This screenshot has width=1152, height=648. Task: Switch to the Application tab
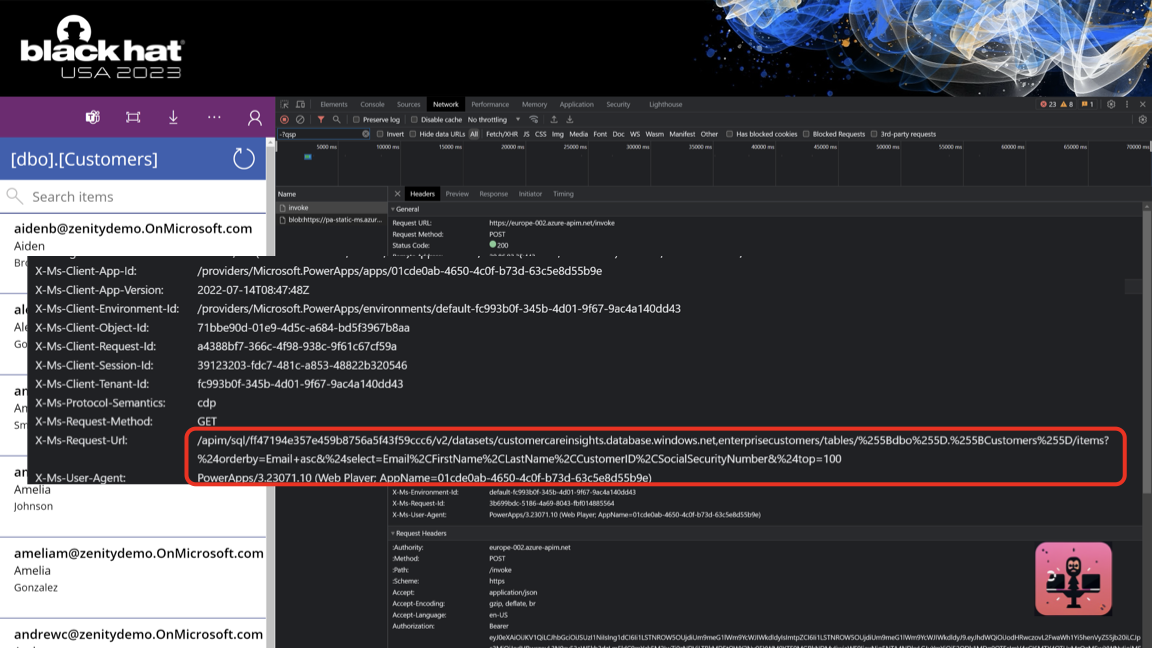point(577,104)
